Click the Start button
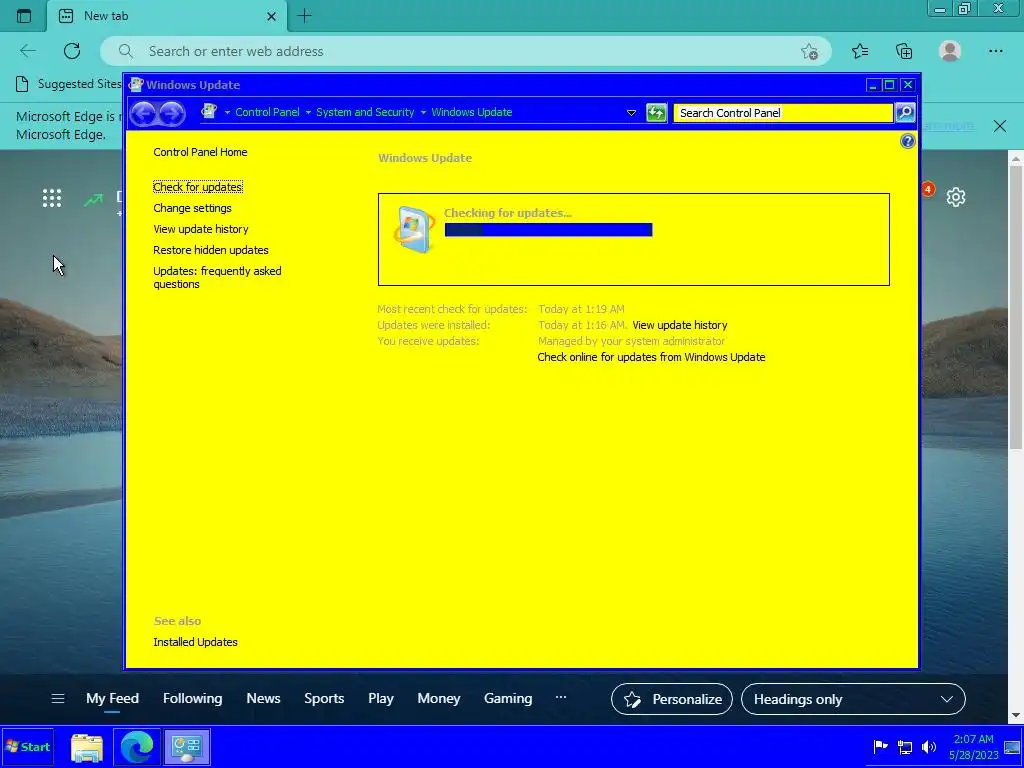Image resolution: width=1024 pixels, height=768 pixels. pos(28,747)
